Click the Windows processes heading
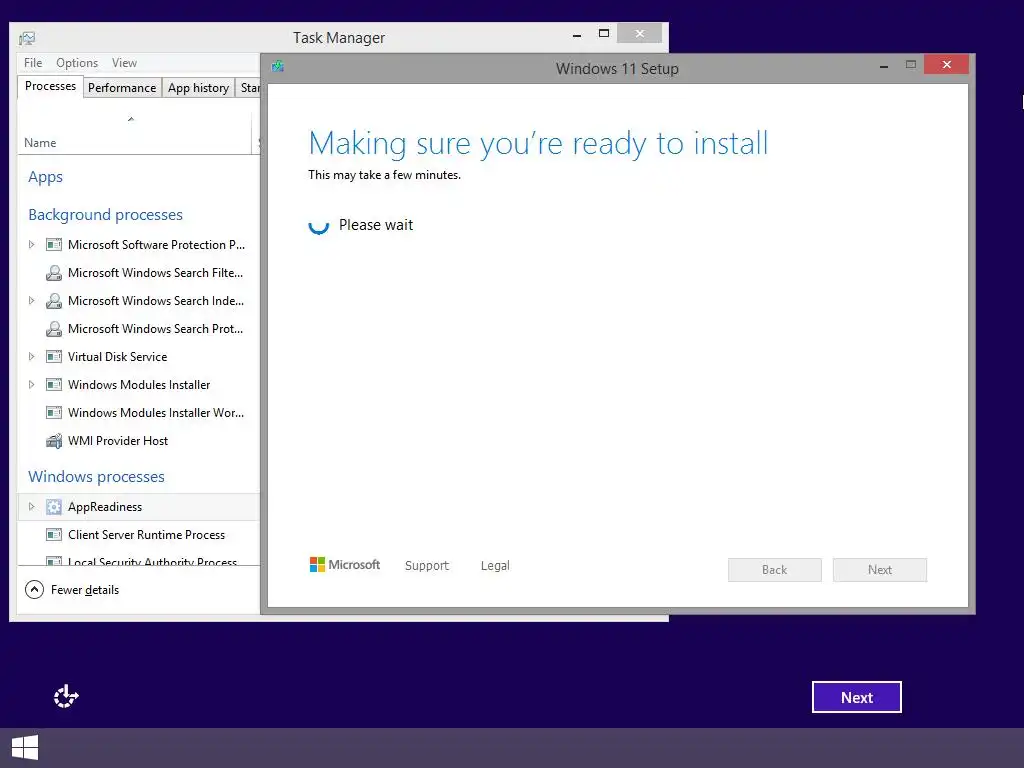 click(96, 477)
